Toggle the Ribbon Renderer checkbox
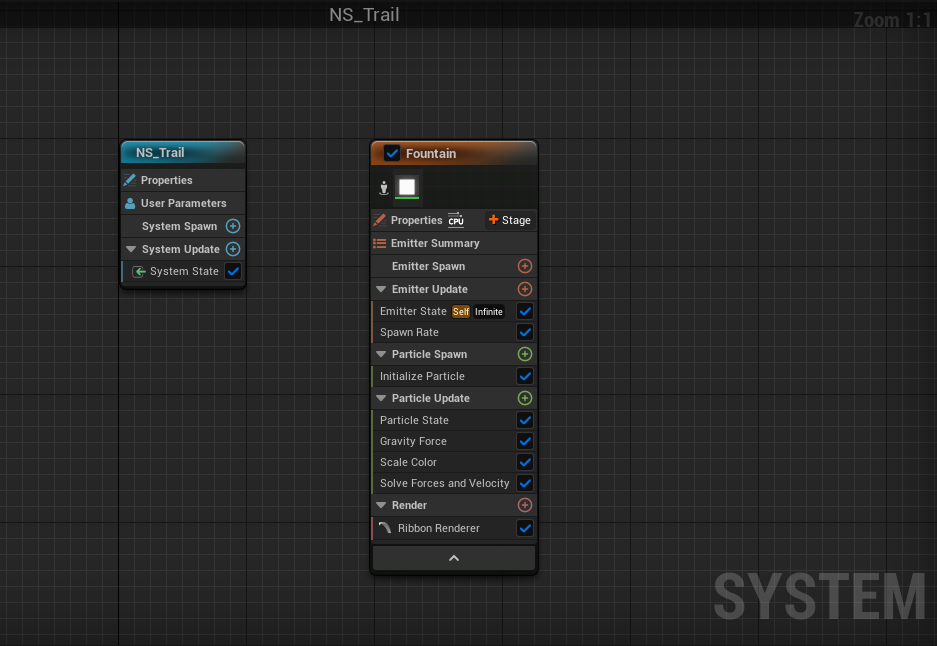937x646 pixels. pos(525,528)
